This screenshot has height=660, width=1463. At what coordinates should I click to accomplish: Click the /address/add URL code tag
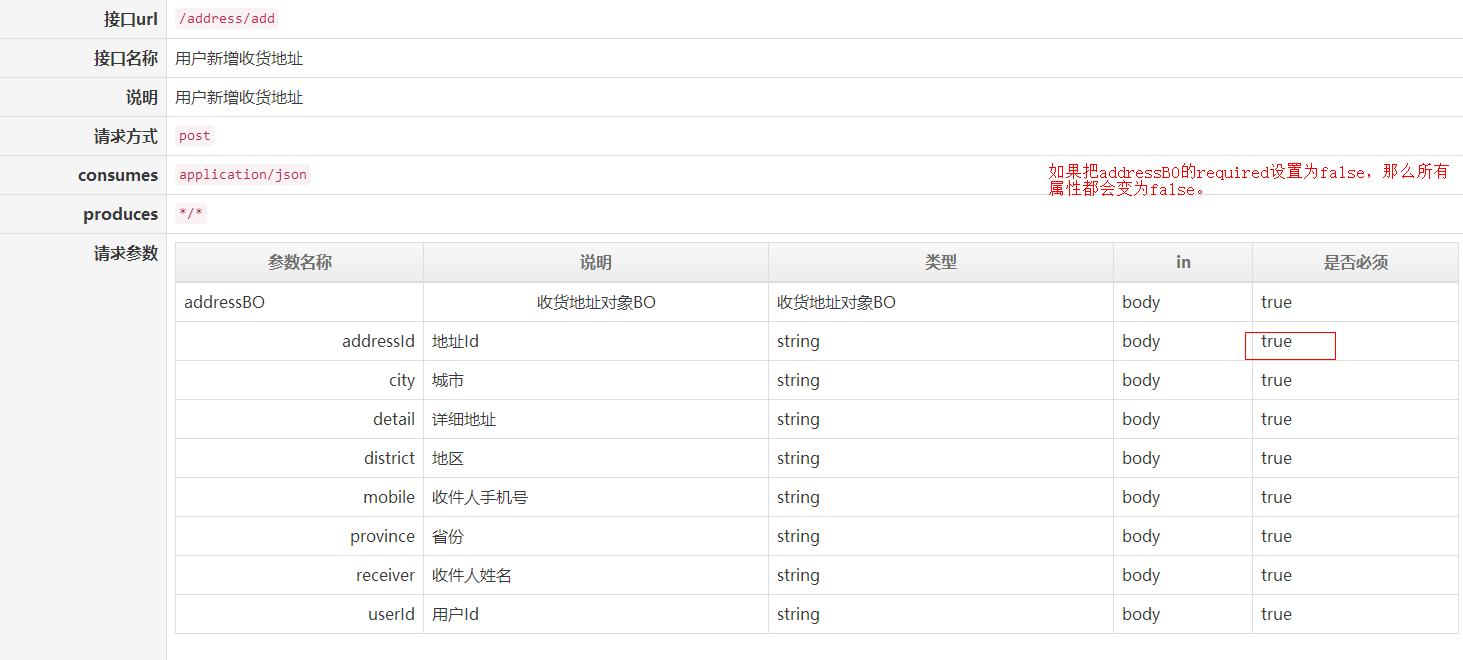pos(226,18)
